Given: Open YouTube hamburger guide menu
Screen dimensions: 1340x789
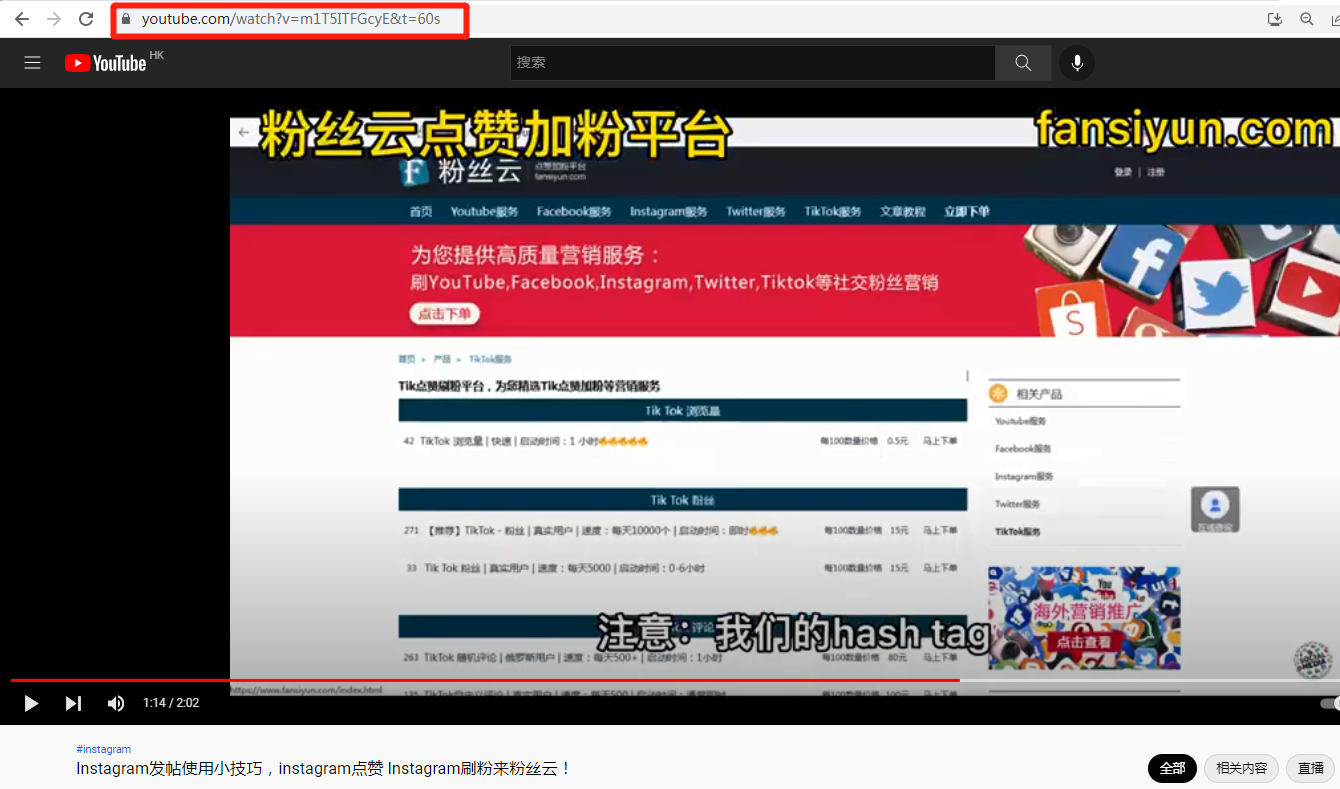Looking at the screenshot, I should coord(32,63).
